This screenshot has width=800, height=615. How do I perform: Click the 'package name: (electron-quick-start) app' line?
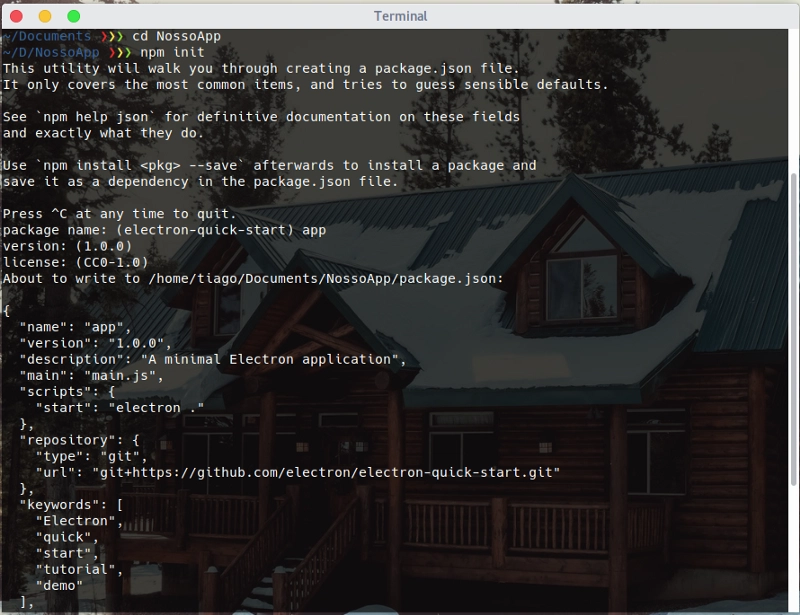tap(164, 230)
